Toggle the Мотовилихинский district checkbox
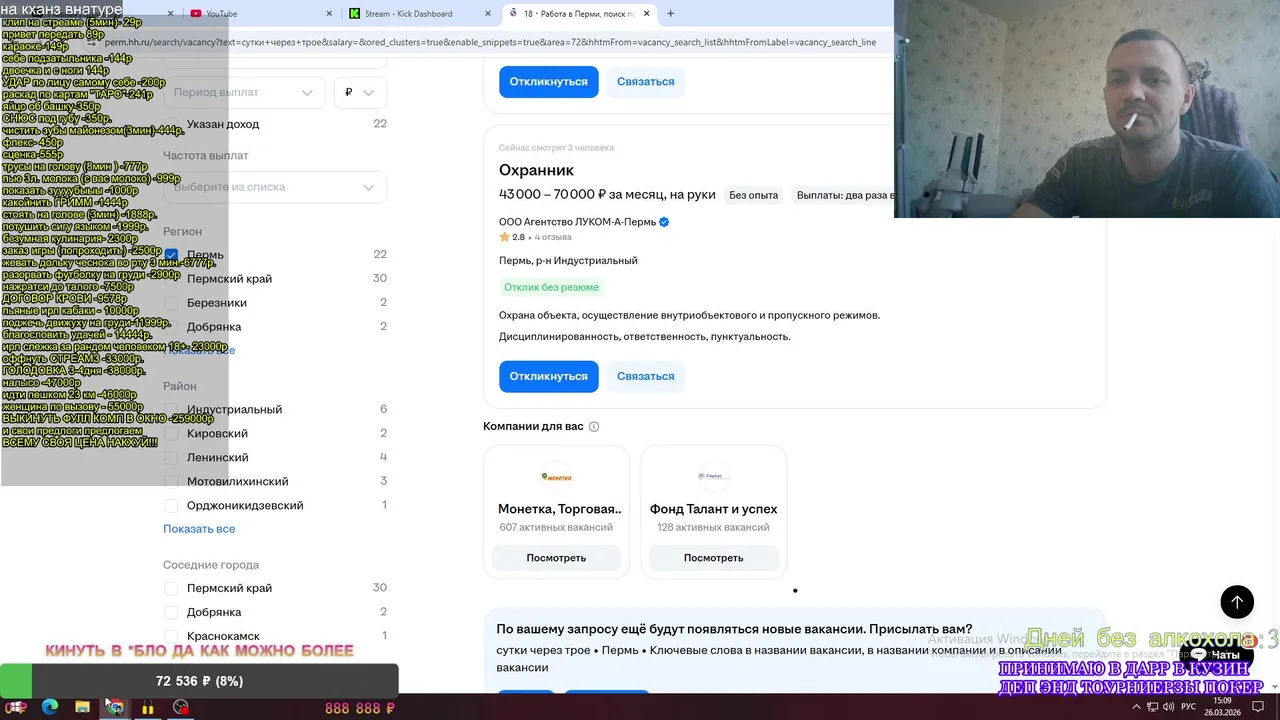Screen dimensions: 1280x720 click(x=171, y=482)
